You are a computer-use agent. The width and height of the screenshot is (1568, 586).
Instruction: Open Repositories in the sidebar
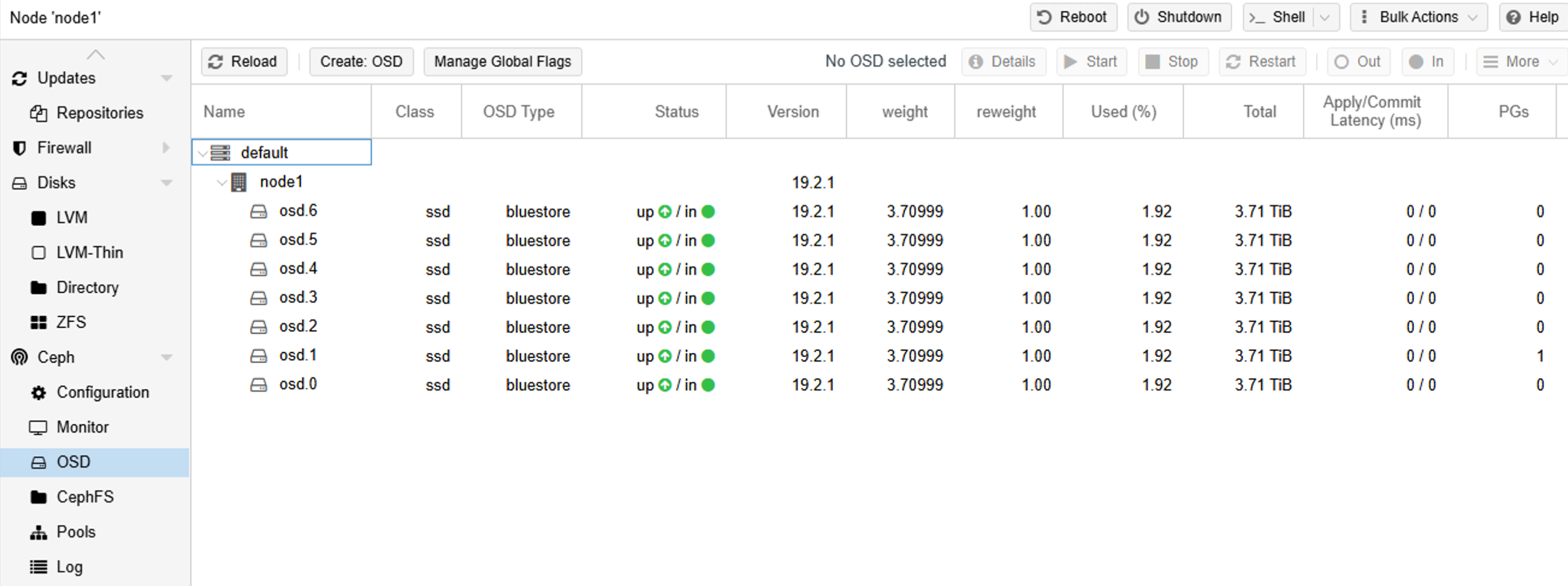(x=100, y=113)
